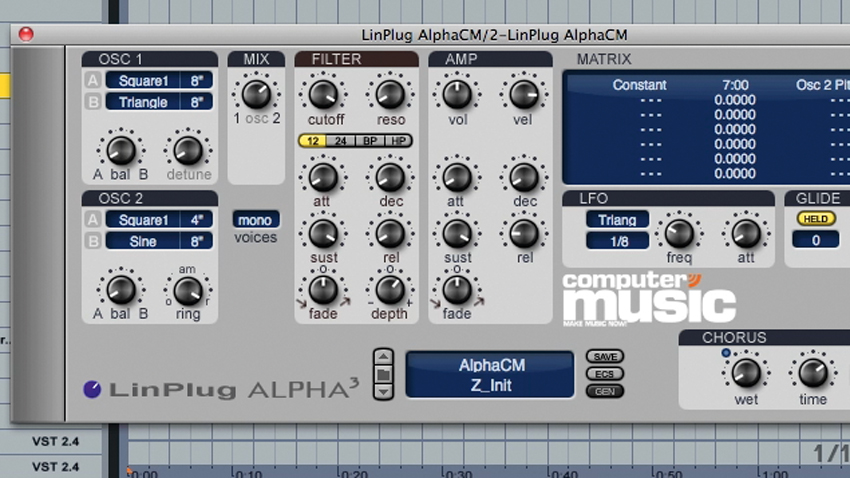Click the GEN button
The image size is (850, 478).
pos(605,391)
